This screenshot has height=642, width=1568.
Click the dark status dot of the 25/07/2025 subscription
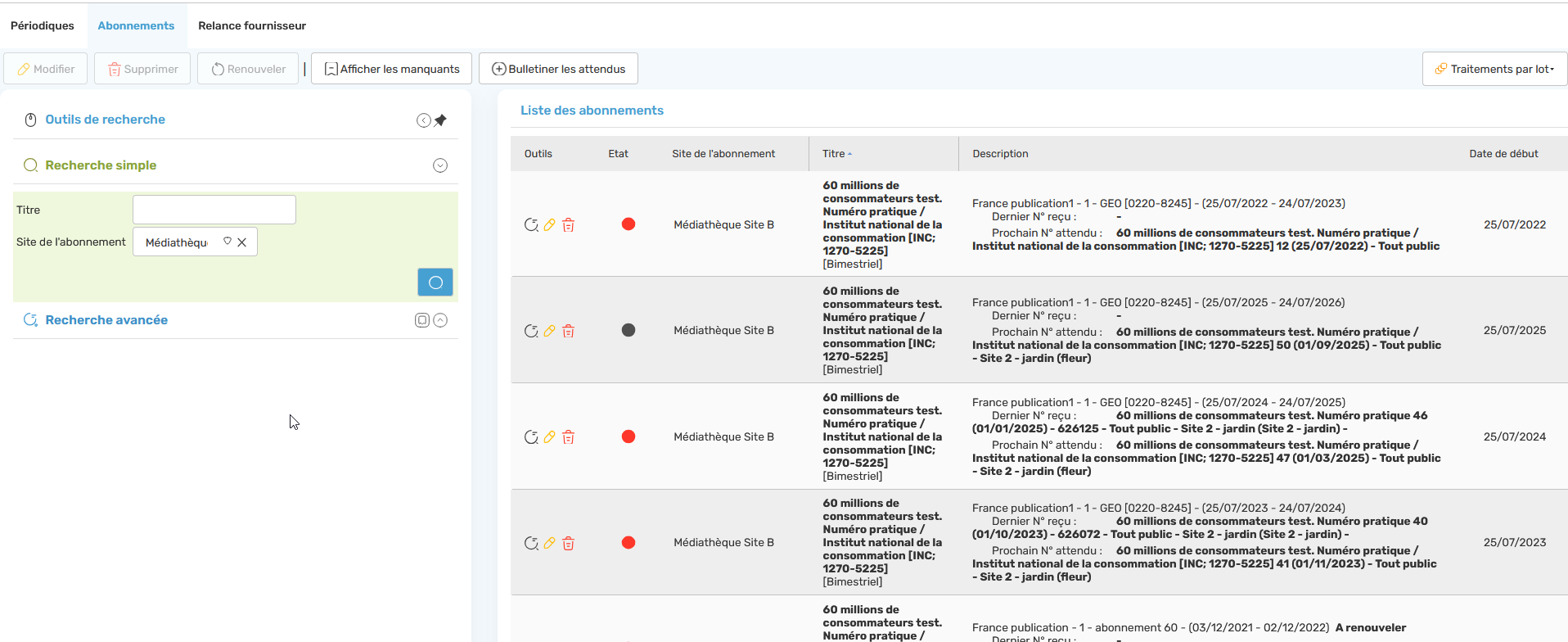coord(629,330)
